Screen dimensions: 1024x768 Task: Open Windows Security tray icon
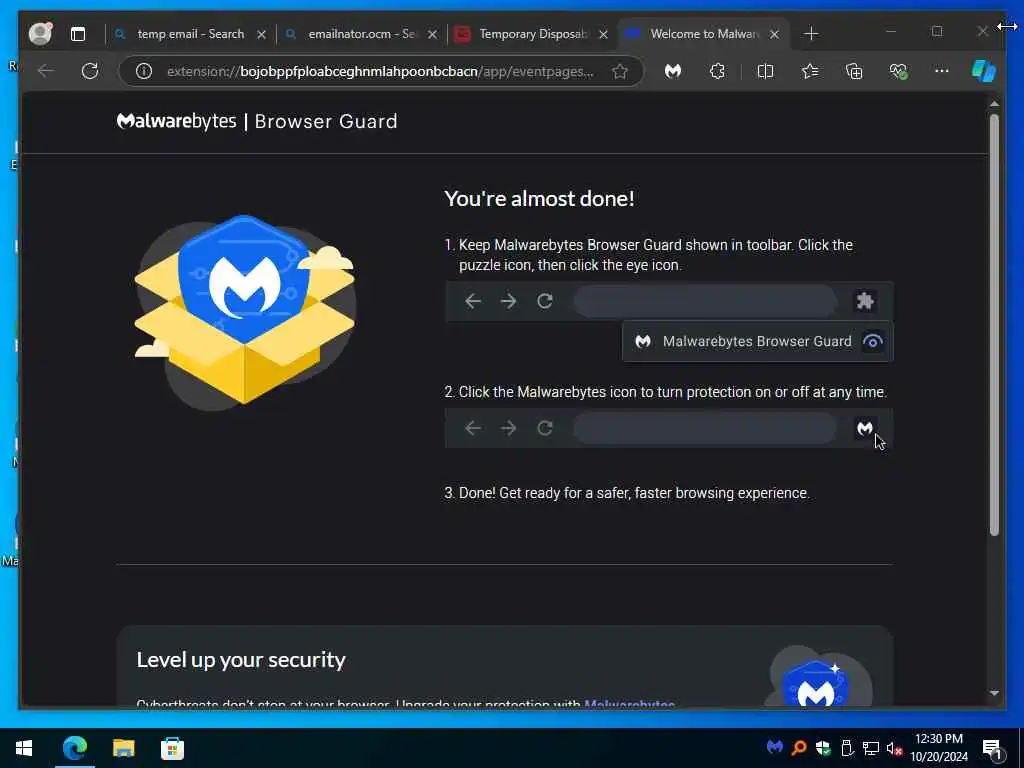click(823, 747)
